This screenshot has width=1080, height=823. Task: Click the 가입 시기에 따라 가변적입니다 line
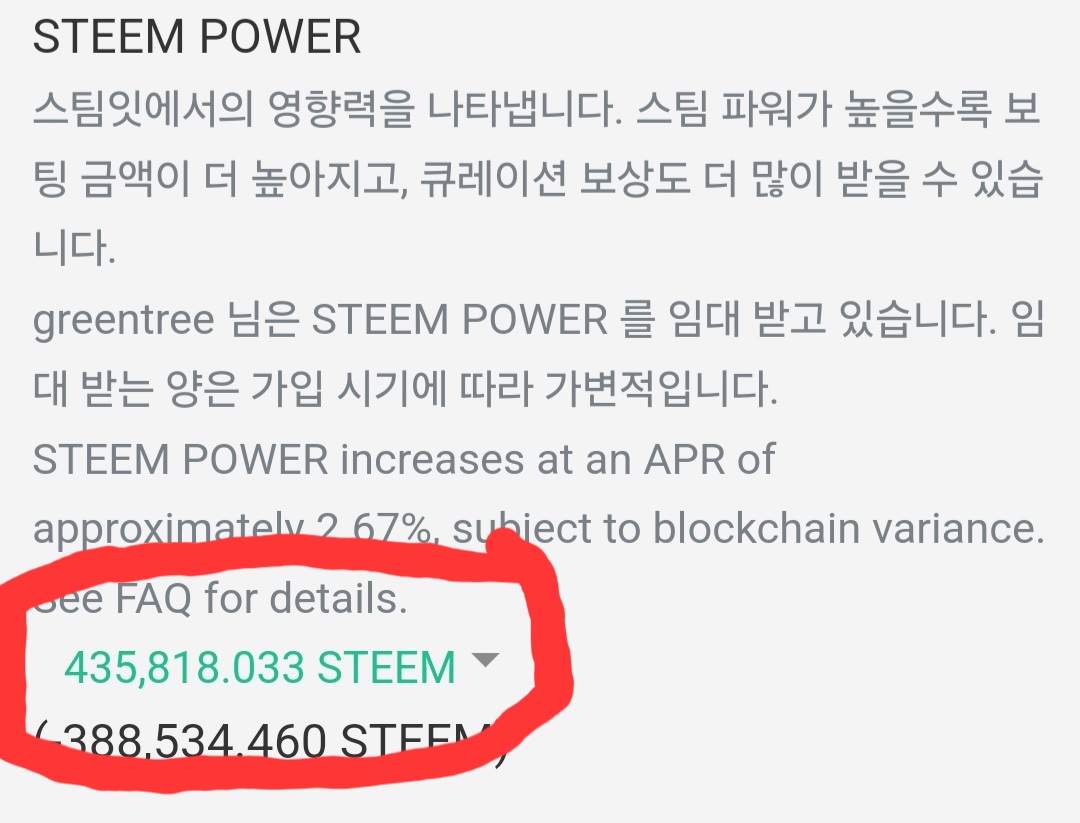514,388
